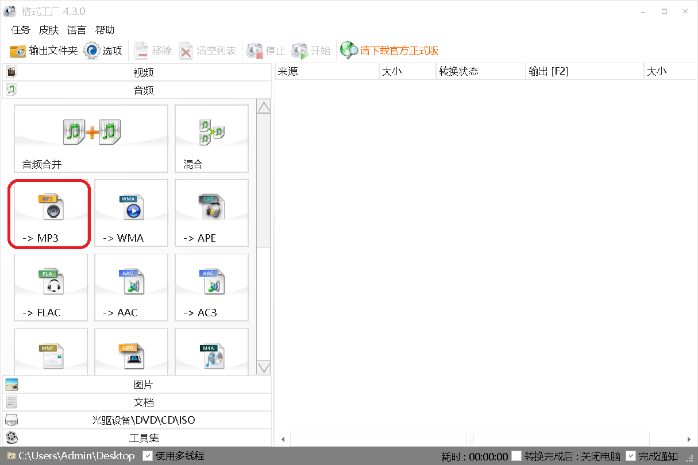Choose the -> WMA audio converter
698x465 pixels.
(x=131, y=213)
